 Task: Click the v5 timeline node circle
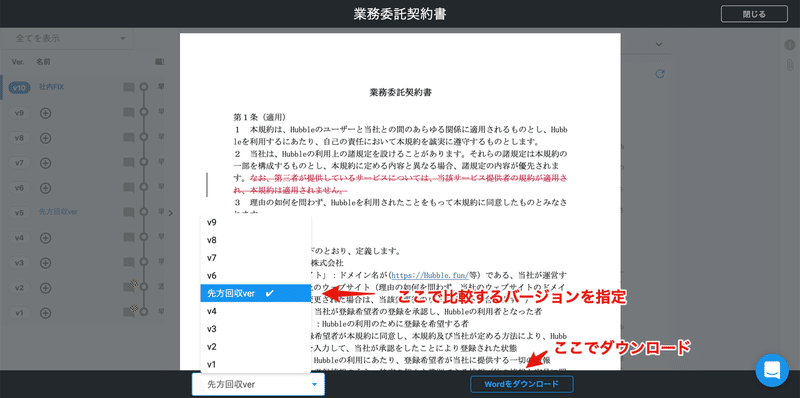(144, 212)
